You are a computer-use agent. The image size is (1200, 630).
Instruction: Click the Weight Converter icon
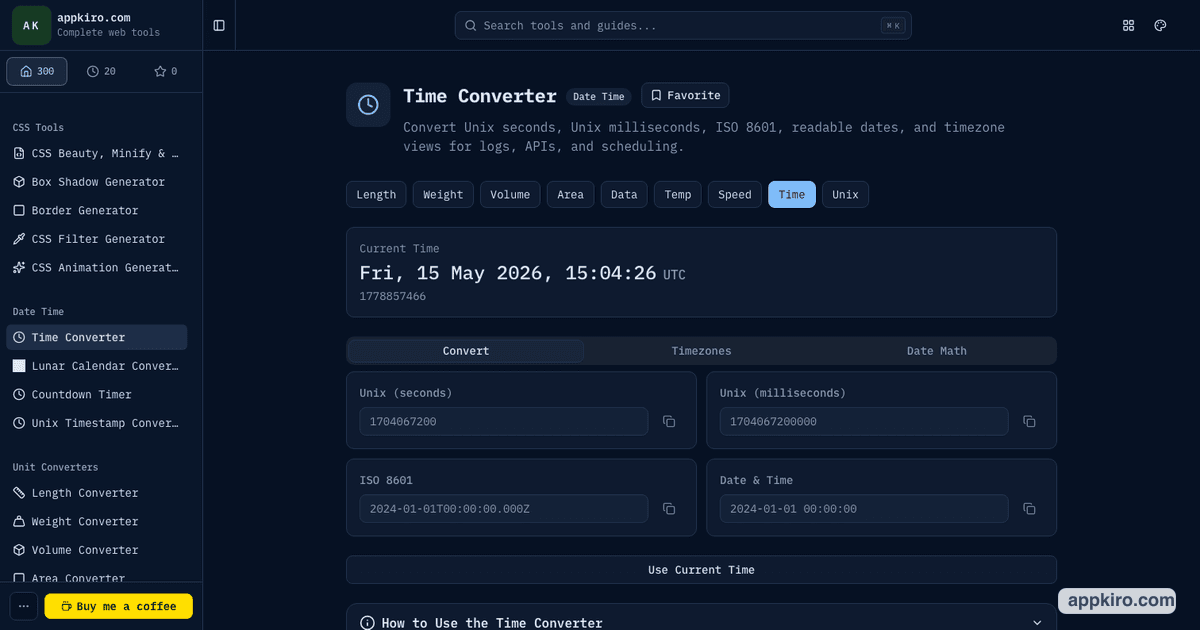pos(19,522)
